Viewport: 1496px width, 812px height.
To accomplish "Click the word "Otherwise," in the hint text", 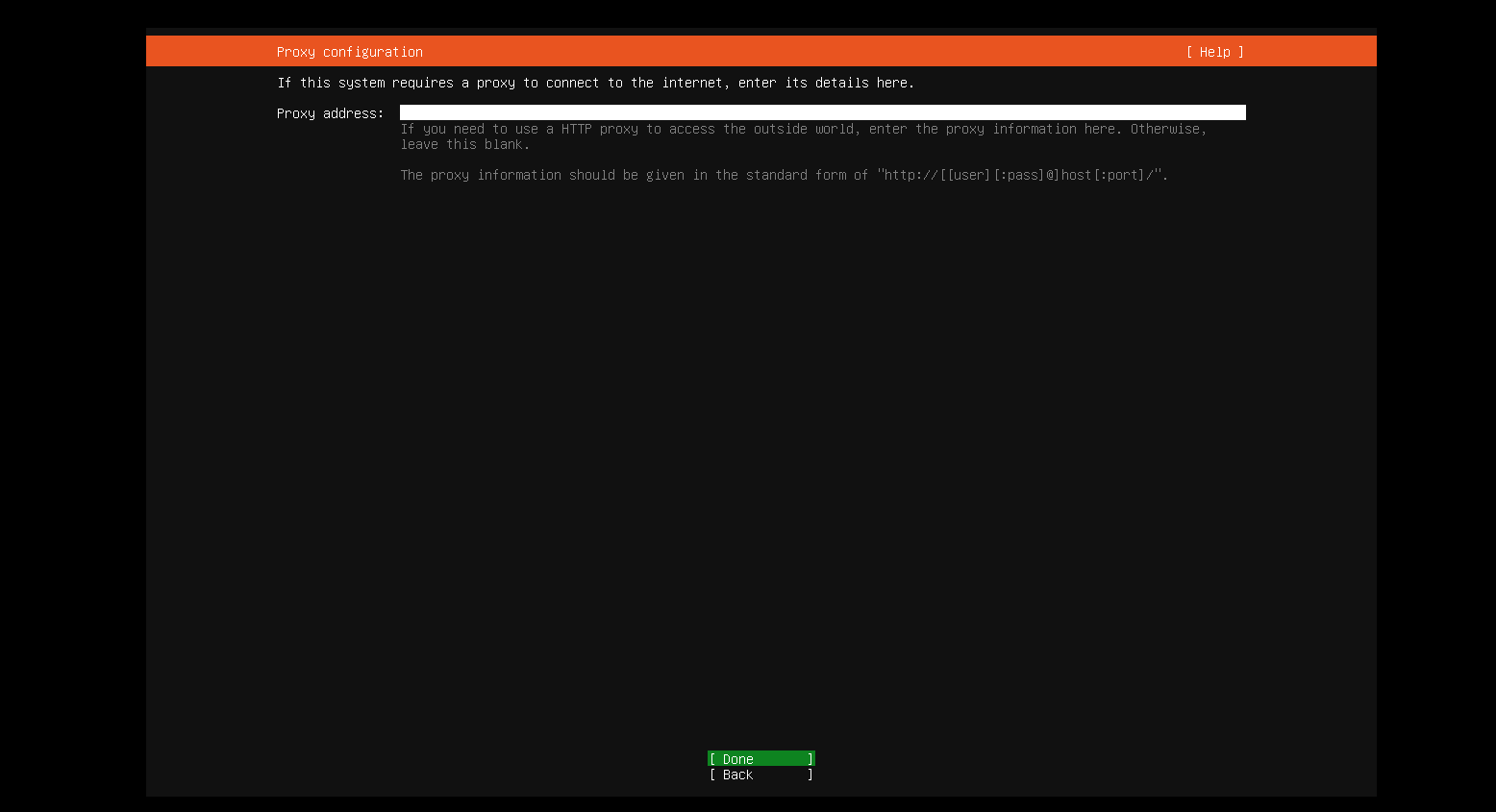I will tap(1167, 129).
